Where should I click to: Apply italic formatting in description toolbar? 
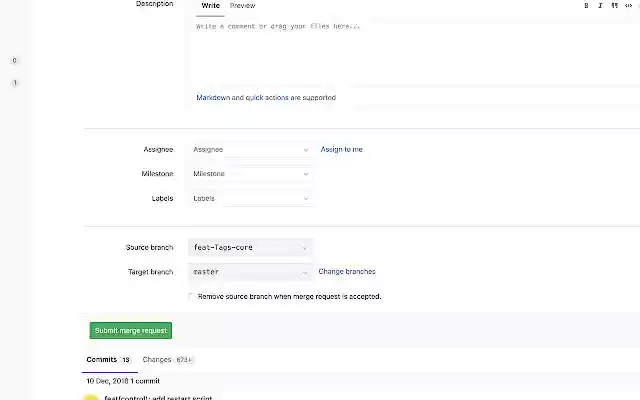pyautogui.click(x=600, y=6)
